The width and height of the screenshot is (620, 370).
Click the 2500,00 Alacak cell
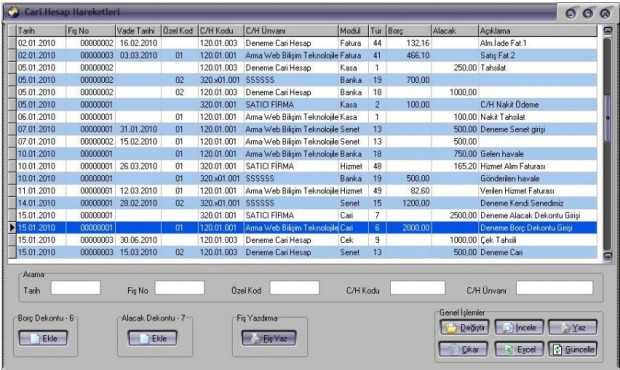click(455, 215)
